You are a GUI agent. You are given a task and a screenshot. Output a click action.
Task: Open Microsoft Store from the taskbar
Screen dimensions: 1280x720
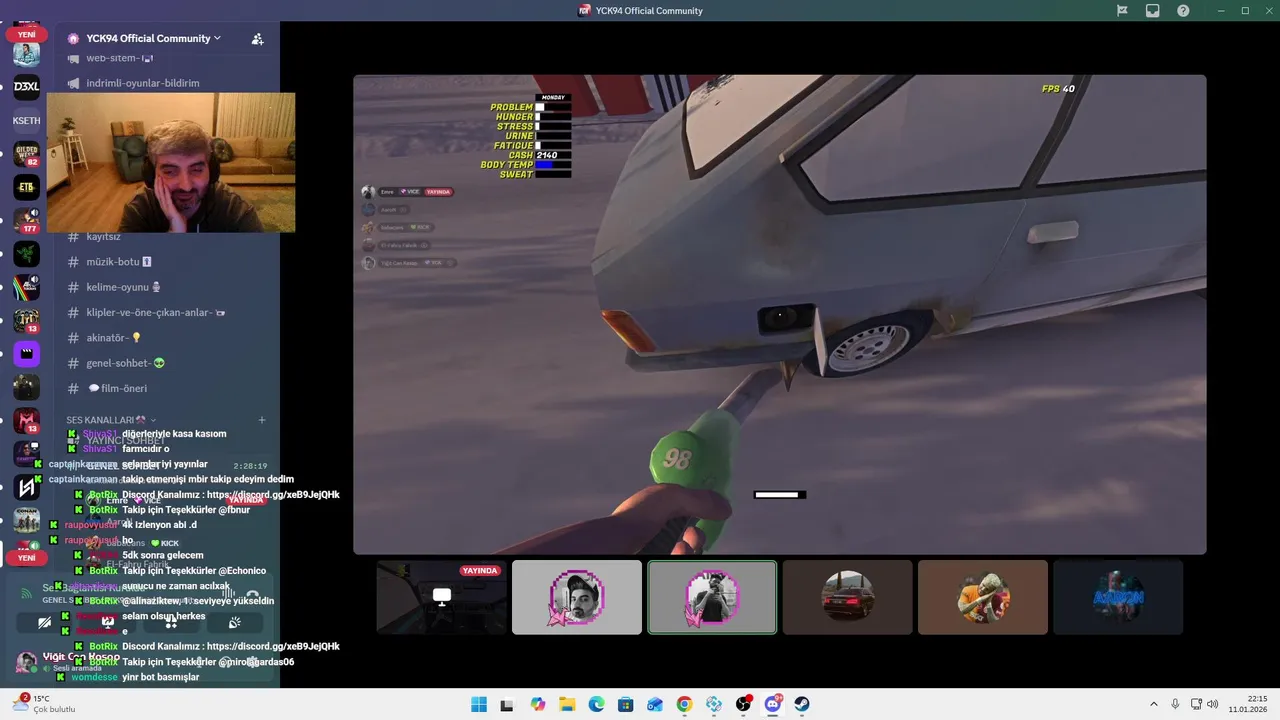pos(625,704)
